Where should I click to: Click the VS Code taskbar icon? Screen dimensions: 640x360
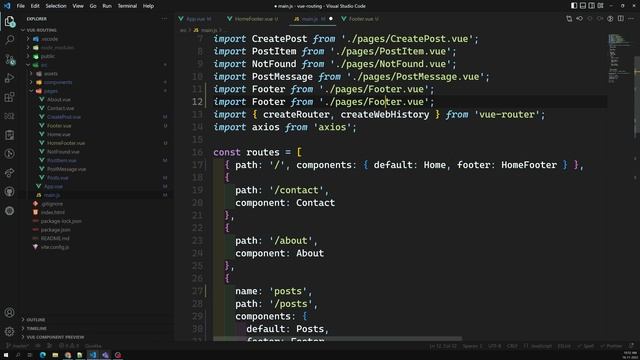93,355
